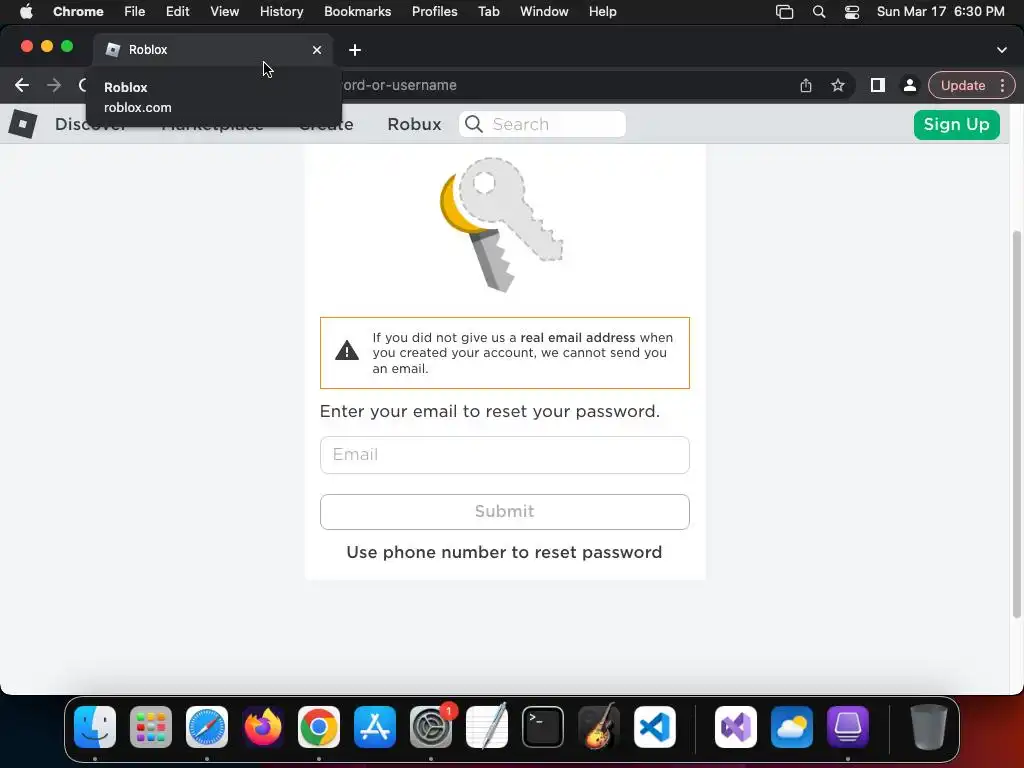Open the Weather app in the Dock
This screenshot has width=1024, height=768.
pyautogui.click(x=792, y=727)
